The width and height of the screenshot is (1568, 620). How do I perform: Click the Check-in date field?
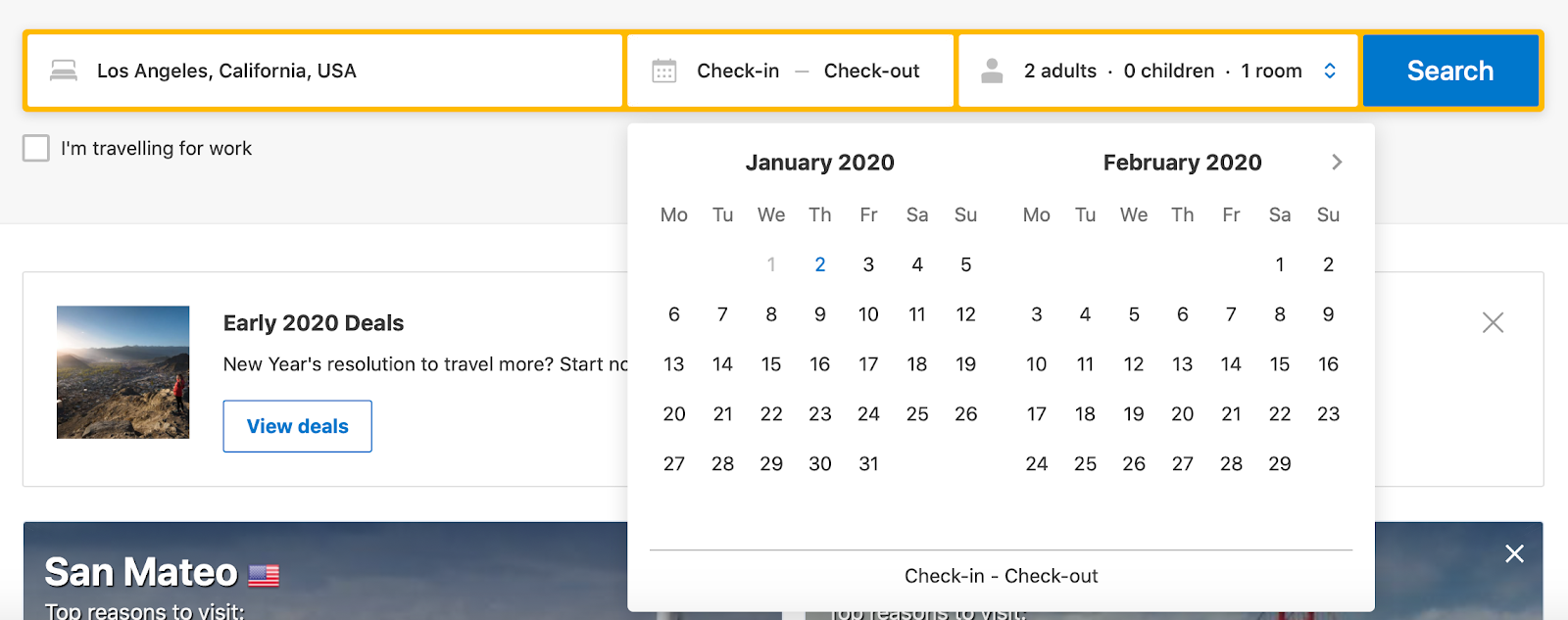(x=738, y=71)
